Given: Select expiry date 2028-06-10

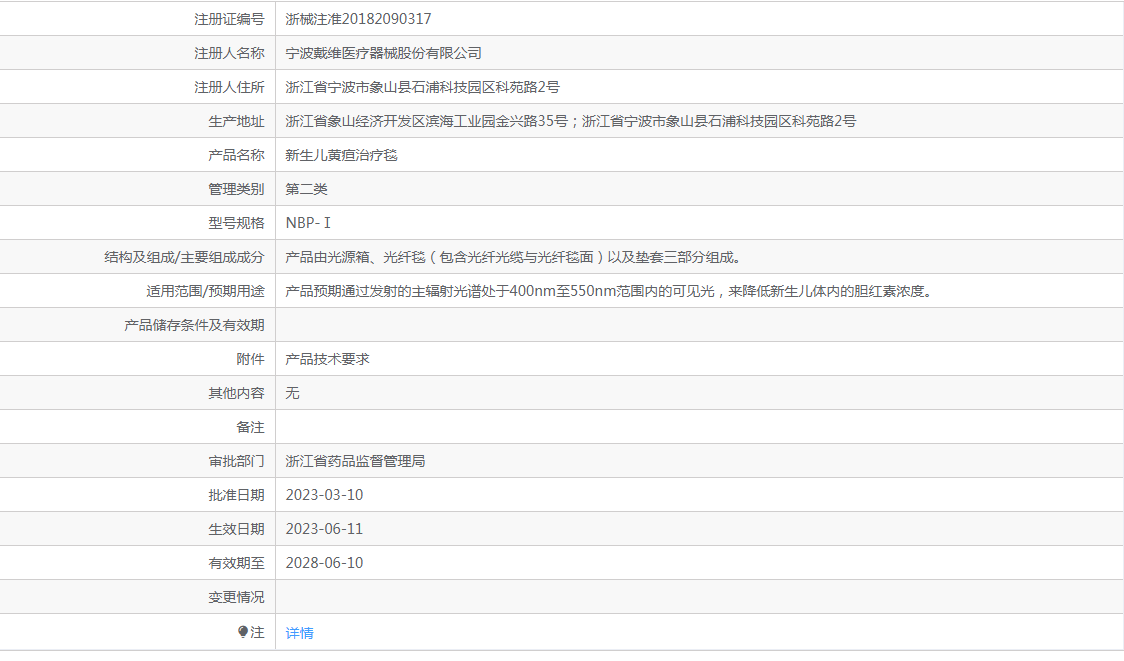Looking at the screenshot, I should click(x=325, y=563).
